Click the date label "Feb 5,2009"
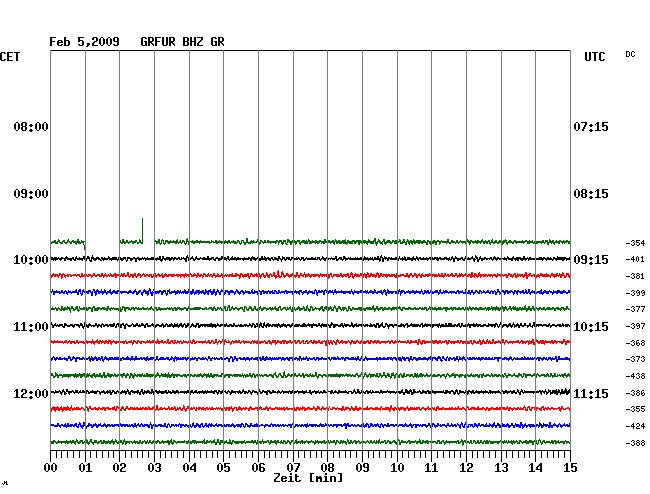650x494 pixels. [x=84, y=42]
